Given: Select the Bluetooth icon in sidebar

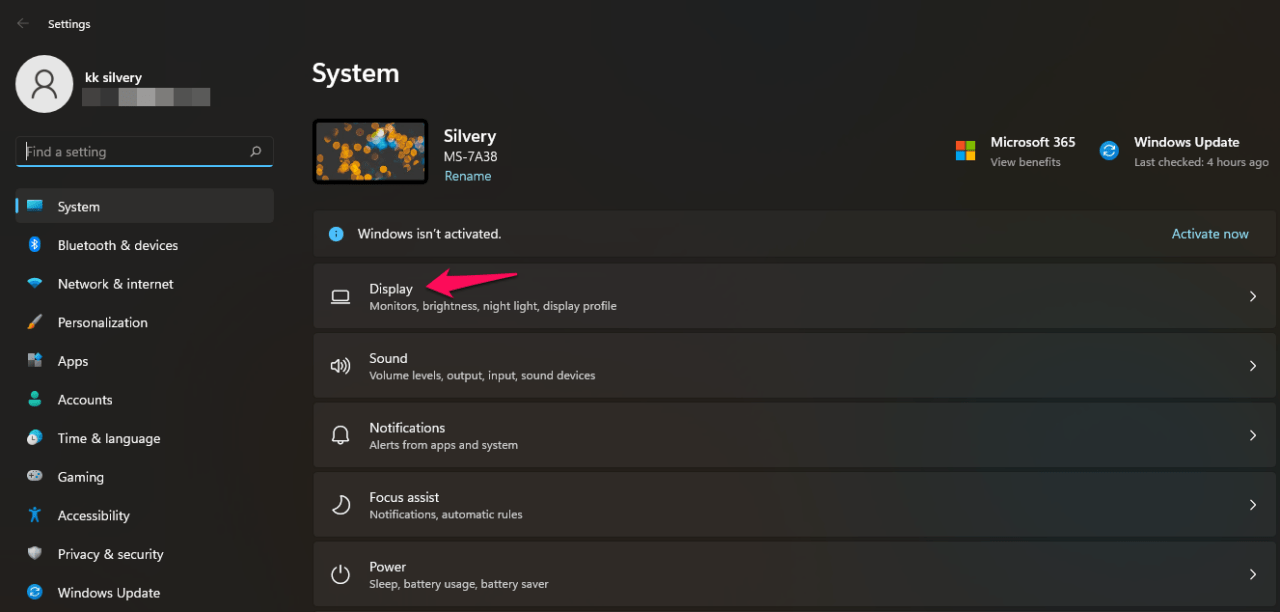Looking at the screenshot, I should click(x=35, y=245).
